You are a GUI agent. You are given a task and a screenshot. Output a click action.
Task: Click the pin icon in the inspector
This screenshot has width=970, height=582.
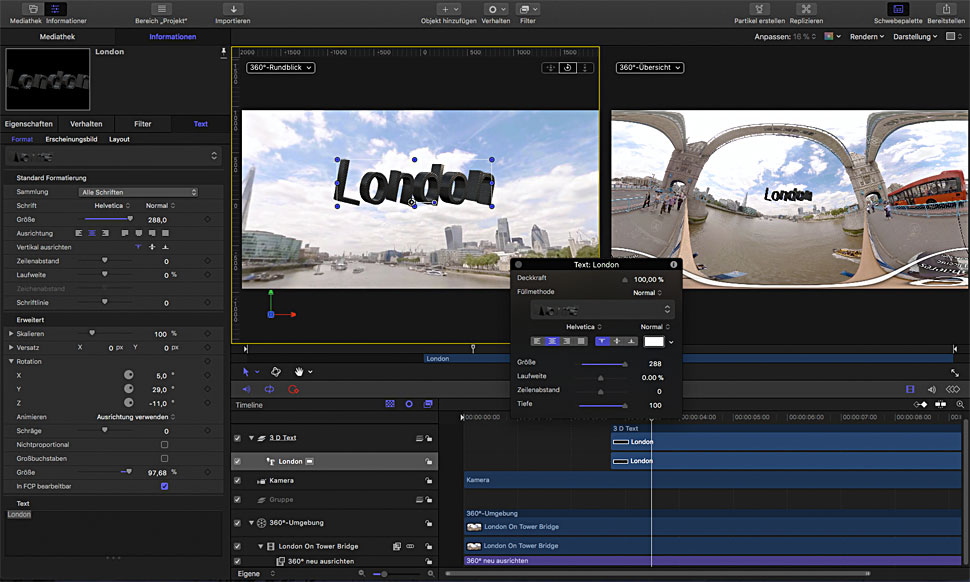(223, 53)
